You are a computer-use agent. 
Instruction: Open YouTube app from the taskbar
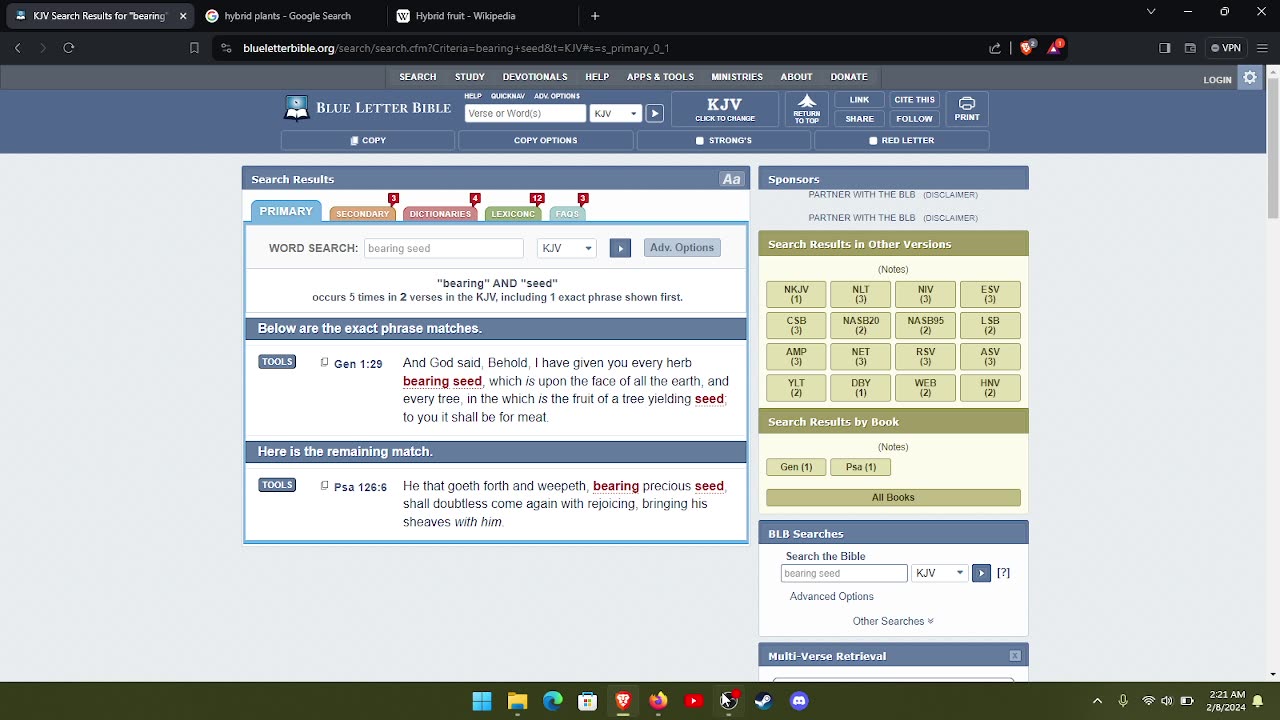click(x=693, y=701)
